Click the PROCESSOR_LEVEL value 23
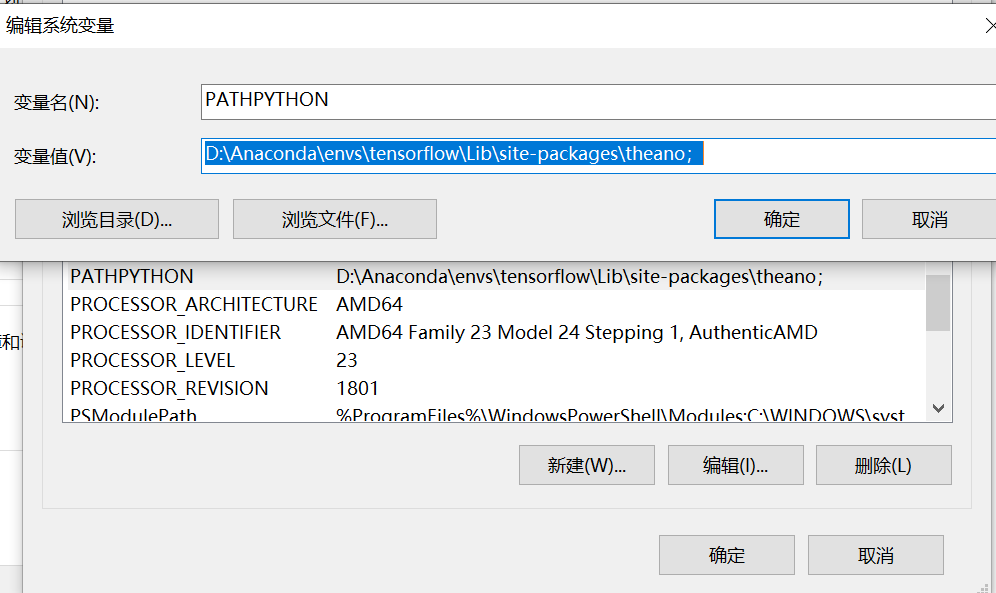The image size is (996, 593). pyautogui.click(x=347, y=360)
